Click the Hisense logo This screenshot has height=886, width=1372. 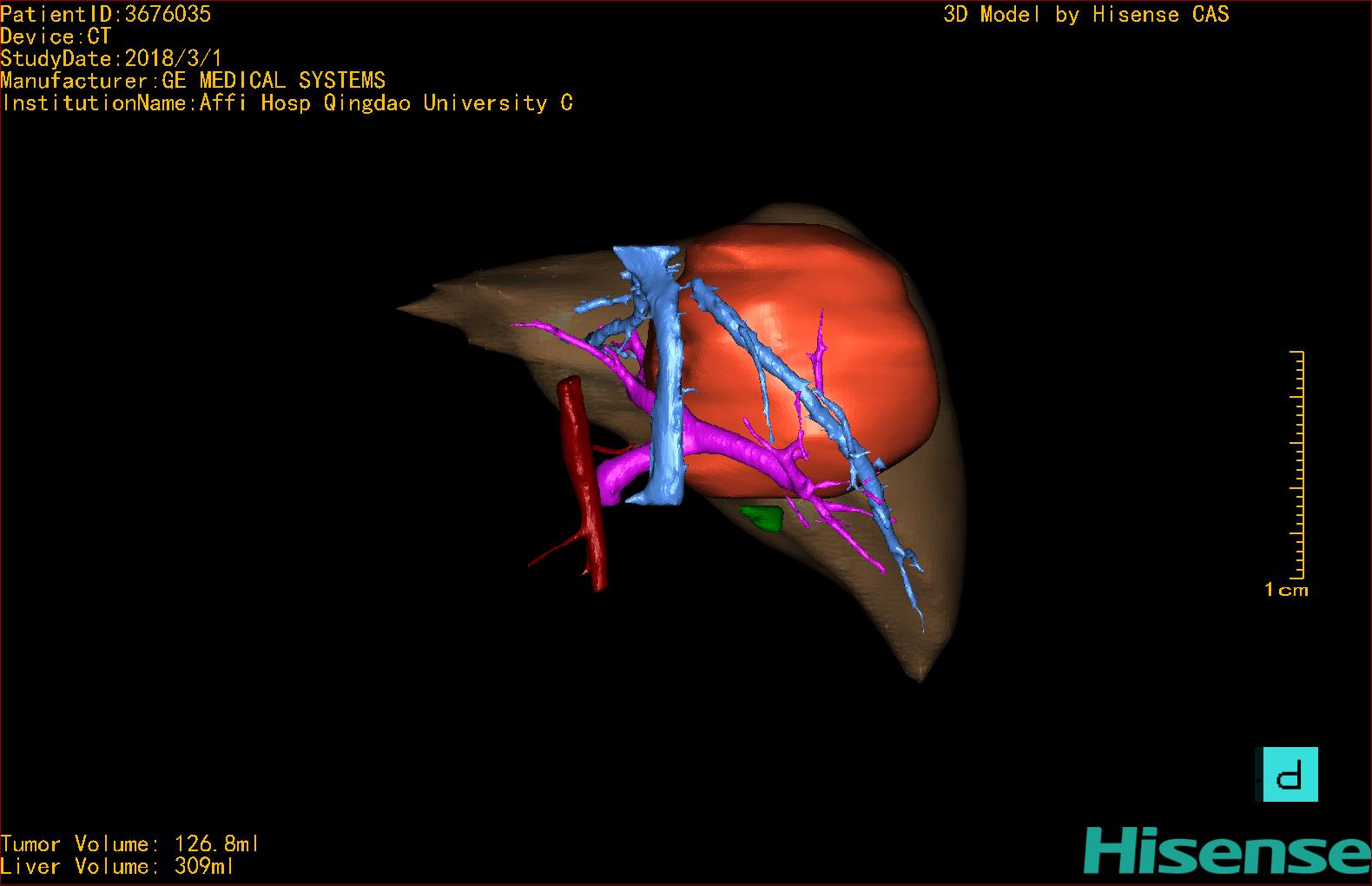(1226, 851)
